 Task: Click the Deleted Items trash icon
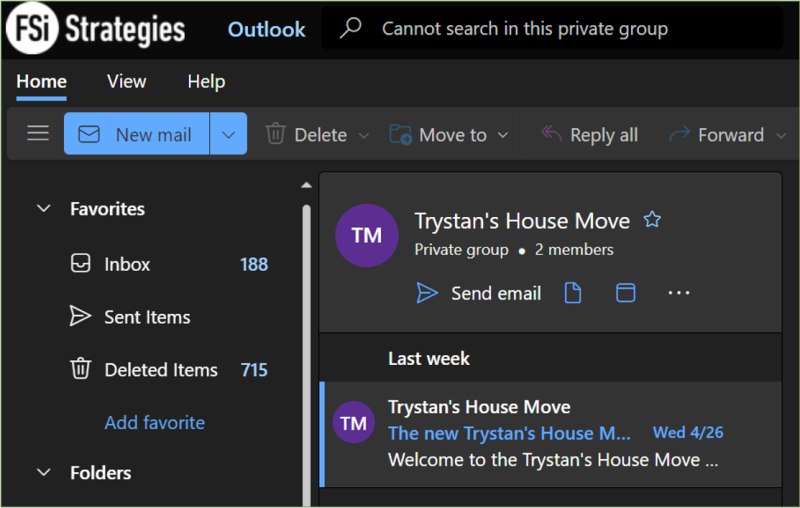80,369
